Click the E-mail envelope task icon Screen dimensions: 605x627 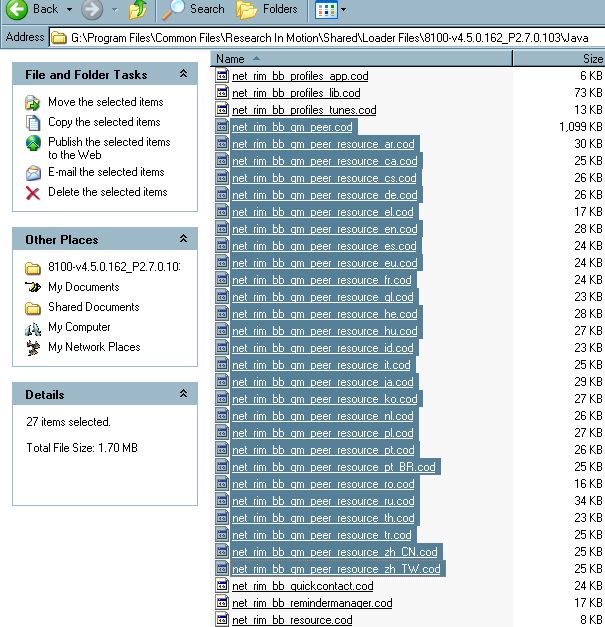pos(33,173)
